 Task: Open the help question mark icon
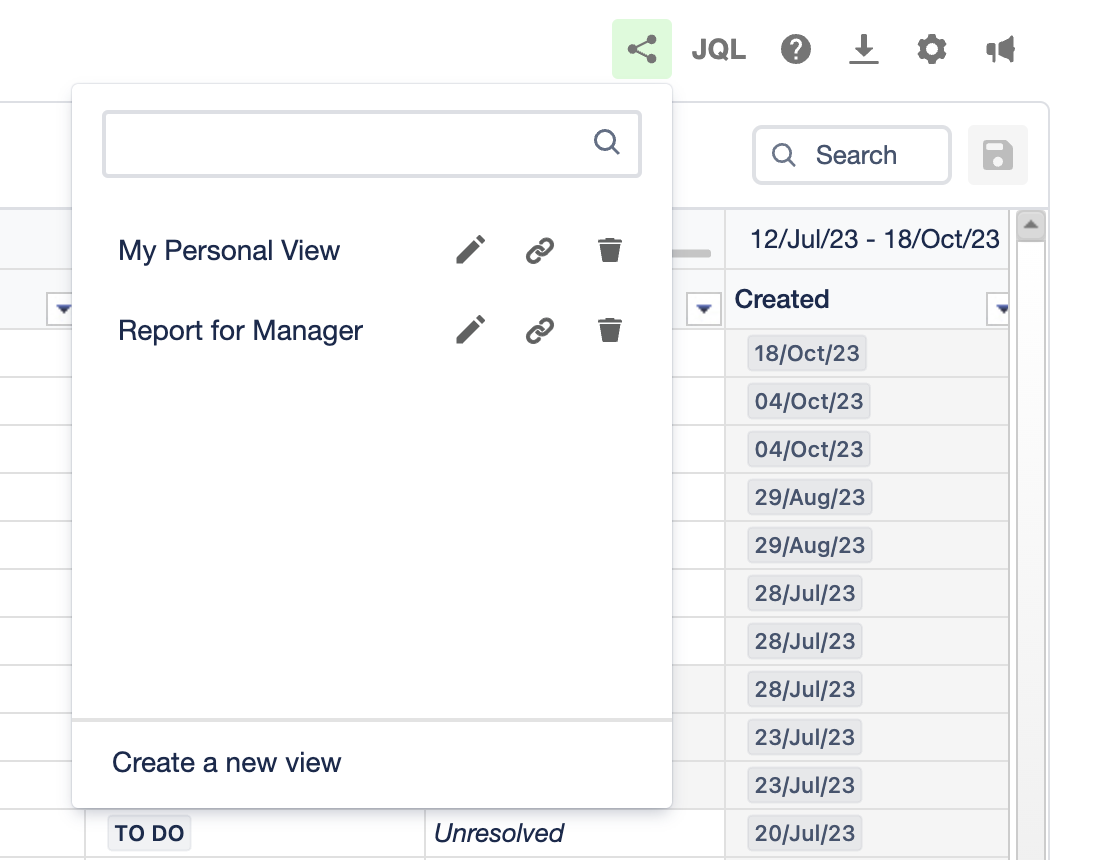click(796, 49)
